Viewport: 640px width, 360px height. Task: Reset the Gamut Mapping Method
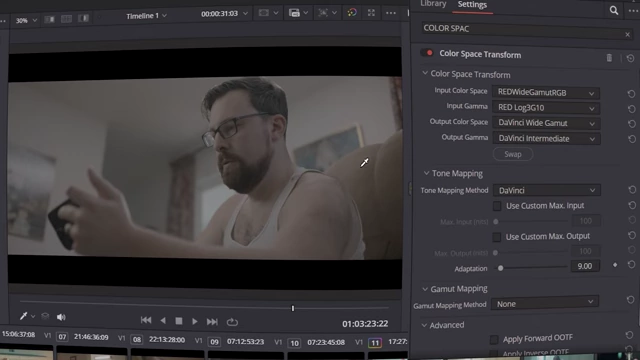[x=631, y=300]
